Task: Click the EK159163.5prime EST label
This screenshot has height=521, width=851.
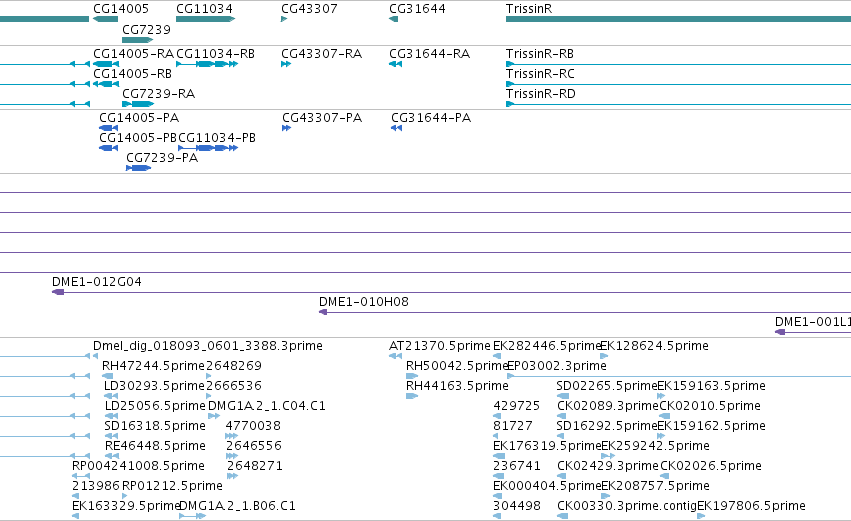Action: (712, 386)
